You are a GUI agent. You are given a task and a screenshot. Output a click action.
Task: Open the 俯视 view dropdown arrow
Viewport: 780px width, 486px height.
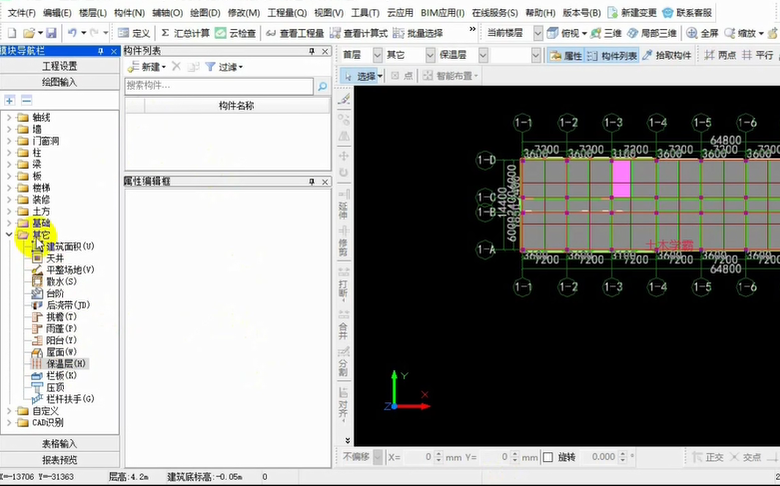tap(584, 34)
